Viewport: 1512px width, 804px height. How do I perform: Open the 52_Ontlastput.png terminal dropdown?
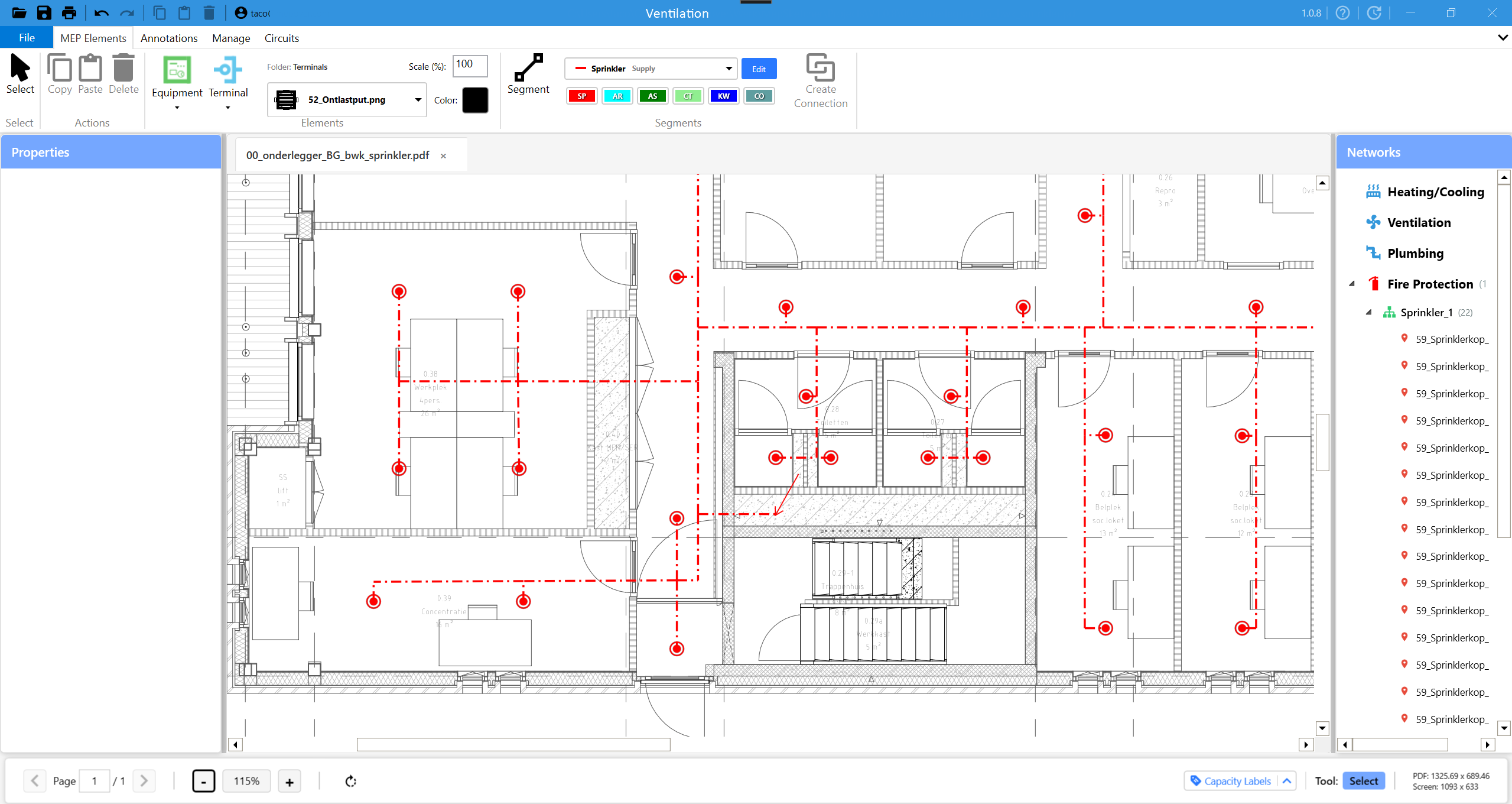347,100
